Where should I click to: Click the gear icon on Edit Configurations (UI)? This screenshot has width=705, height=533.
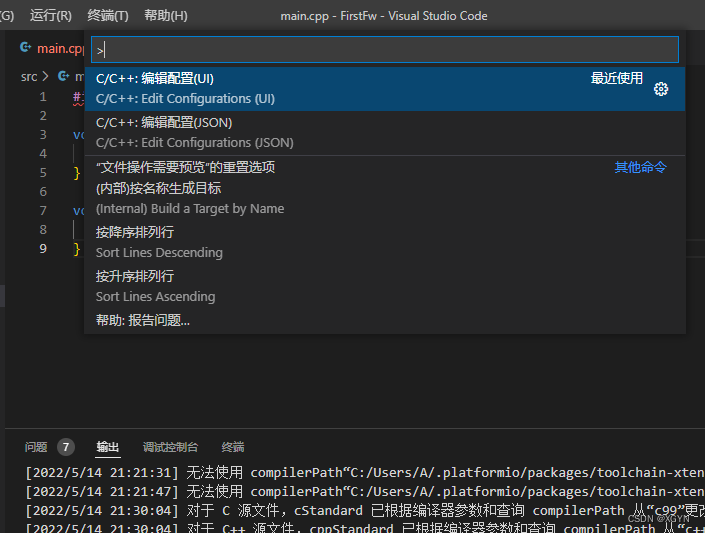(660, 89)
